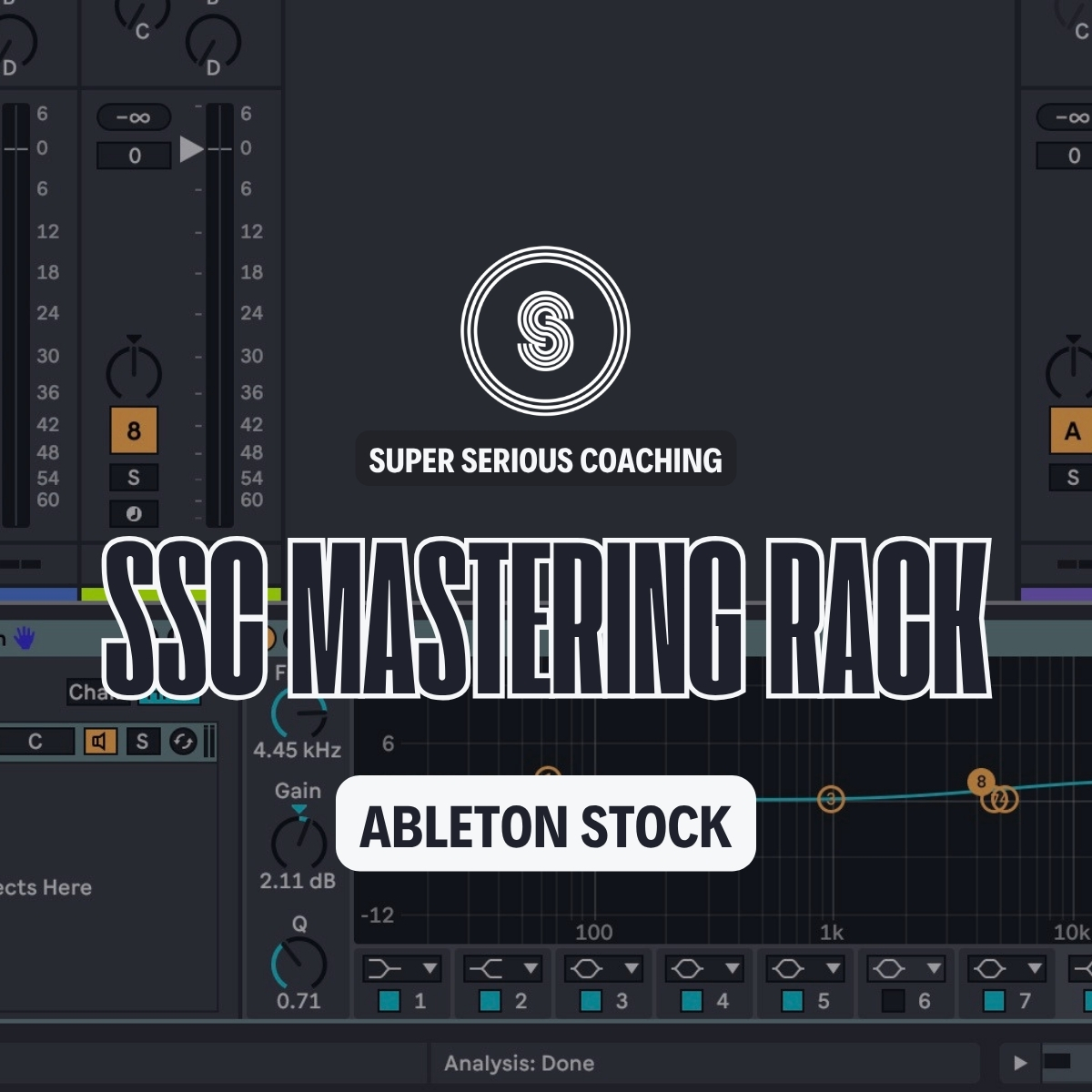Open filter 7 bell mode dropdown
The width and height of the screenshot is (1092, 1092).
[x=1006, y=968]
